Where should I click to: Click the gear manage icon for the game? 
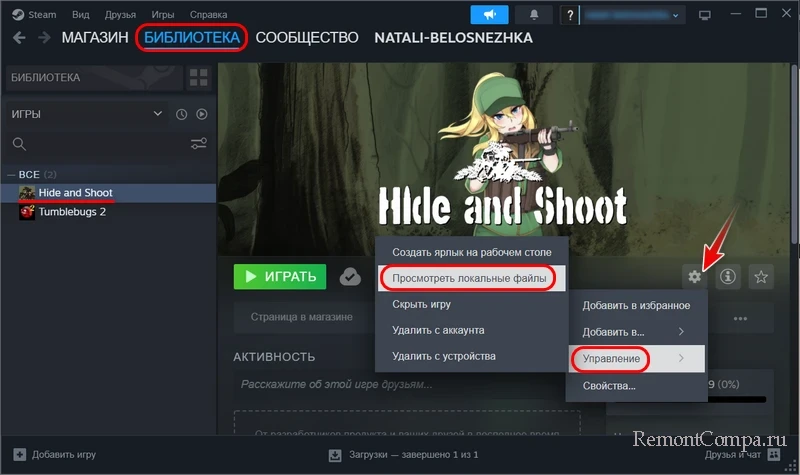(x=692, y=277)
